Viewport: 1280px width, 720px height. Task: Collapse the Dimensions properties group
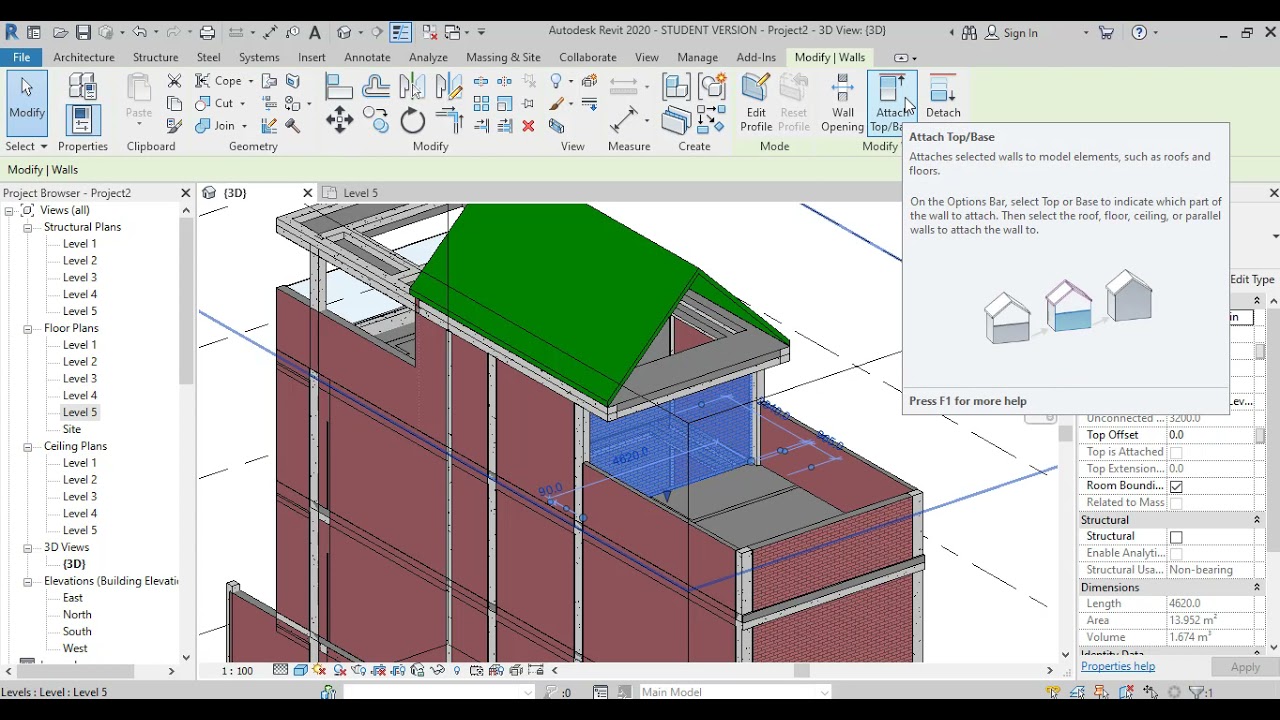pos(1257,587)
